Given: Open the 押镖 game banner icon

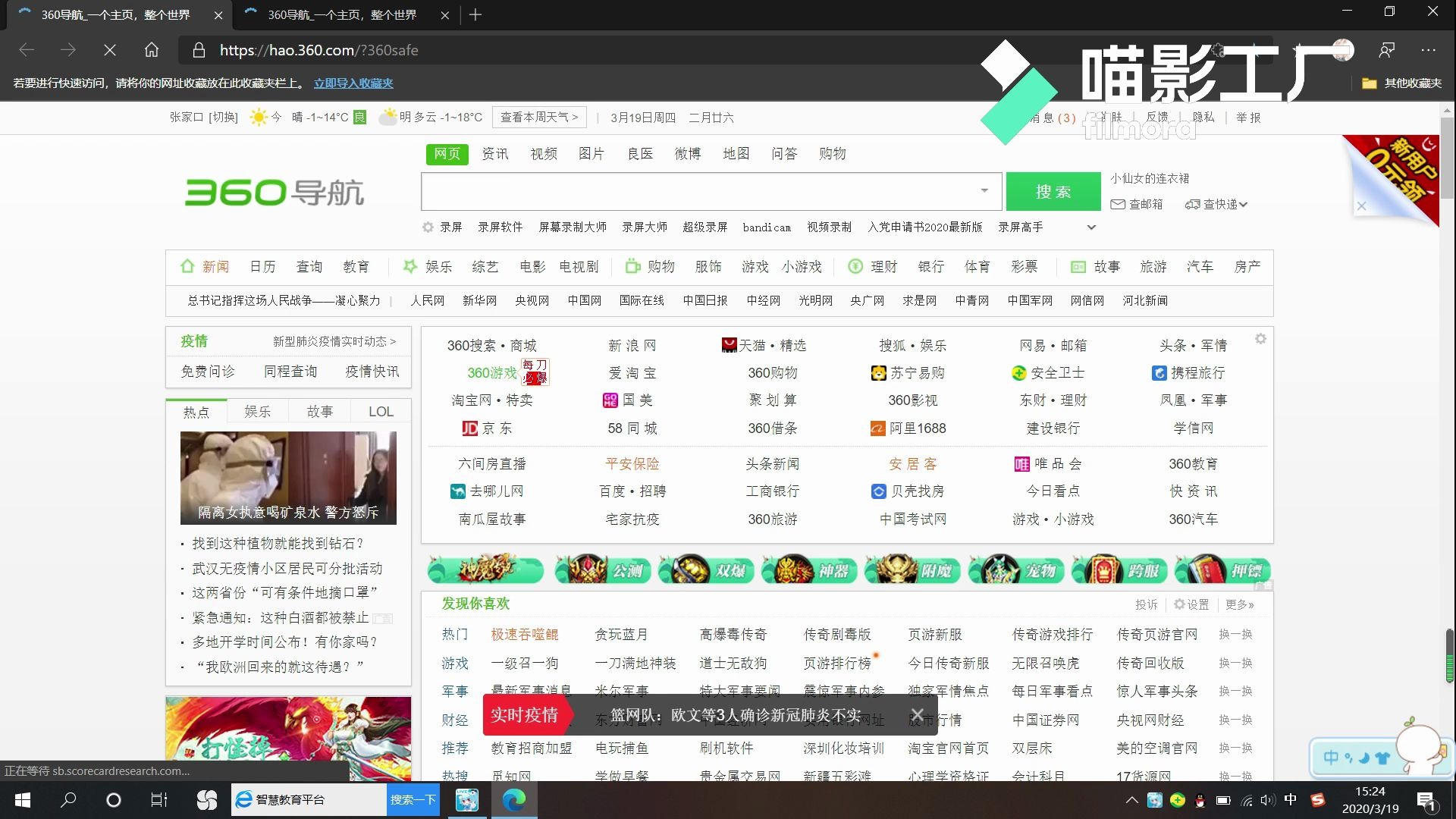Looking at the screenshot, I should (1222, 570).
